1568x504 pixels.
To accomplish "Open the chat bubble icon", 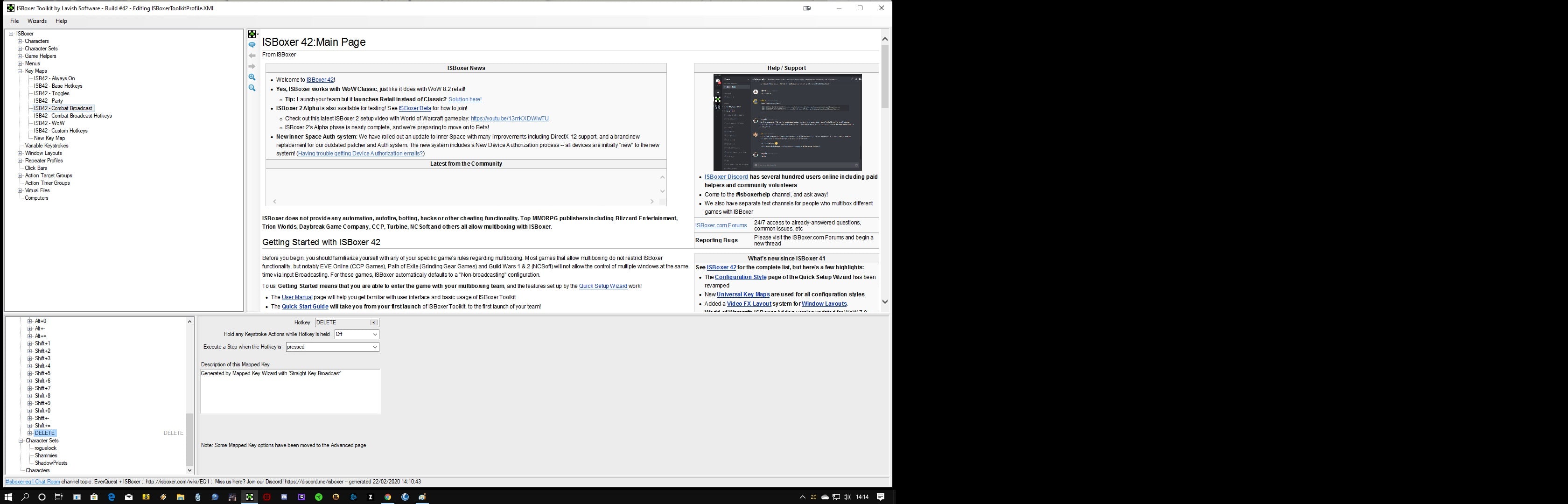I will pyautogui.click(x=252, y=45).
